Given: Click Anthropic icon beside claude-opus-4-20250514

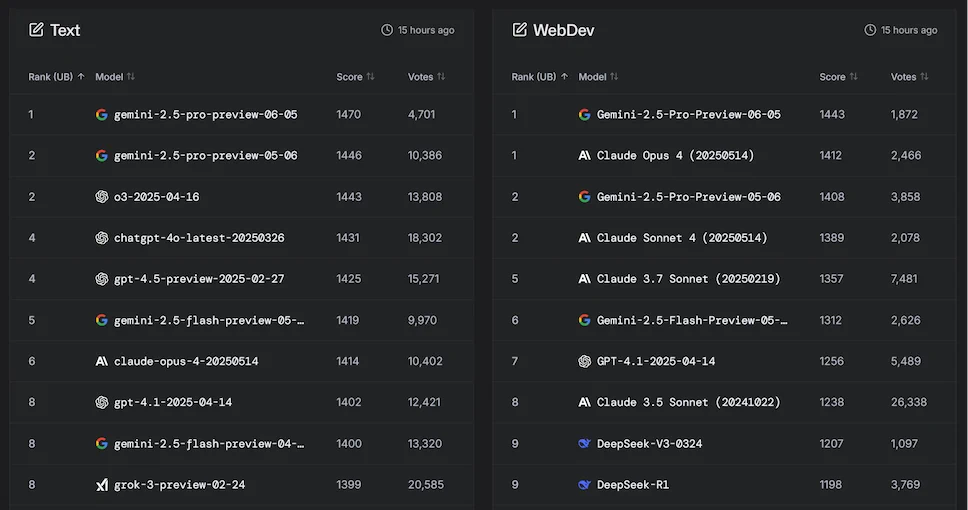Looking at the screenshot, I should (x=102, y=361).
